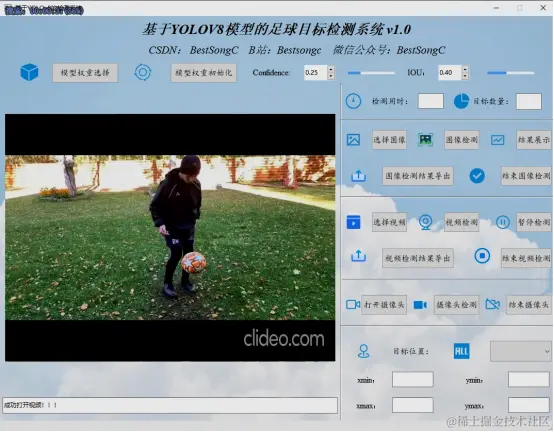Click the picture icon beside 选择图像
Image resolution: width=554 pixels, height=432 pixels.
click(354, 140)
